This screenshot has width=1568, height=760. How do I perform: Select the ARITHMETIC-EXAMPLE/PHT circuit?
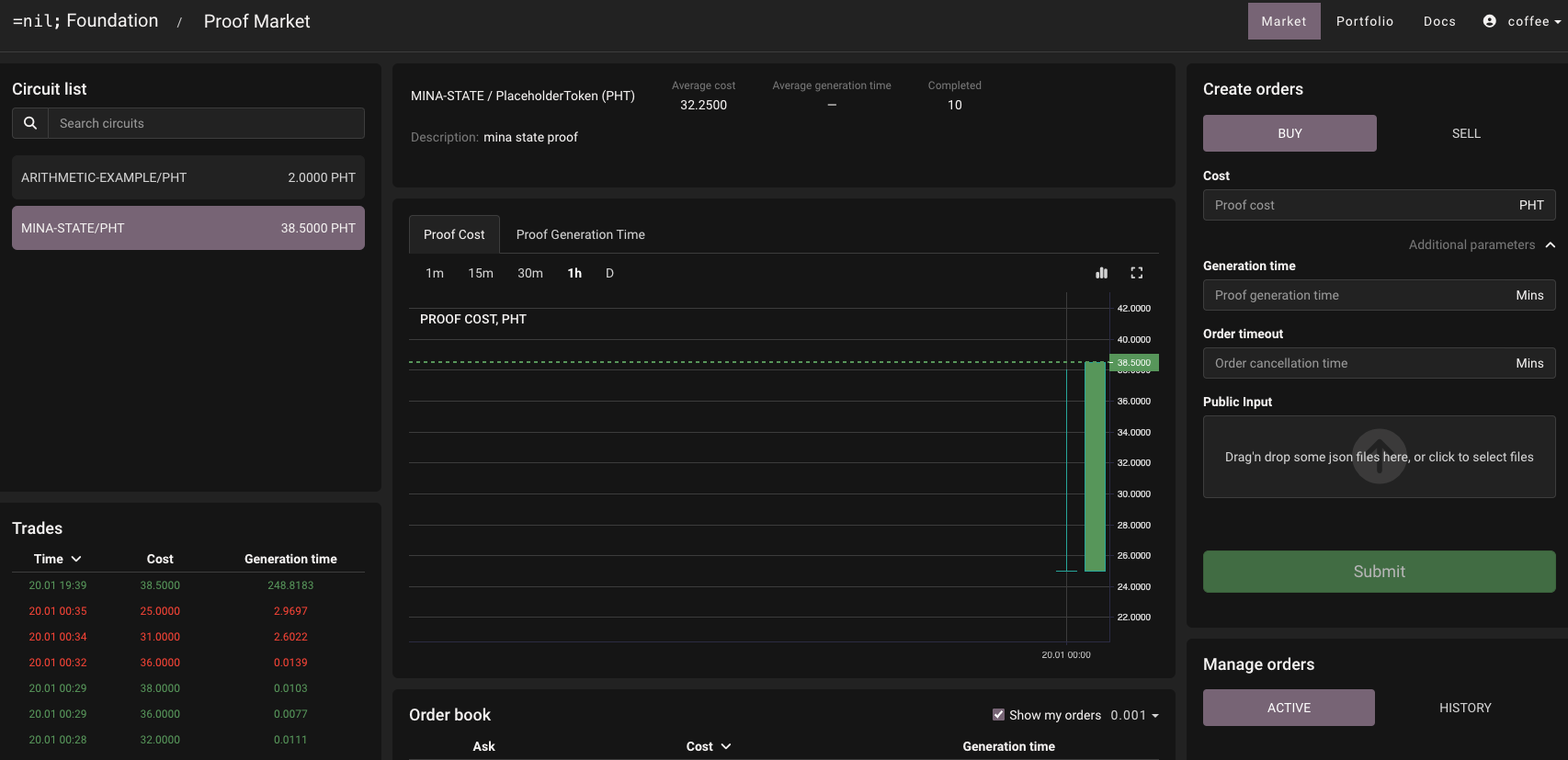point(188,177)
